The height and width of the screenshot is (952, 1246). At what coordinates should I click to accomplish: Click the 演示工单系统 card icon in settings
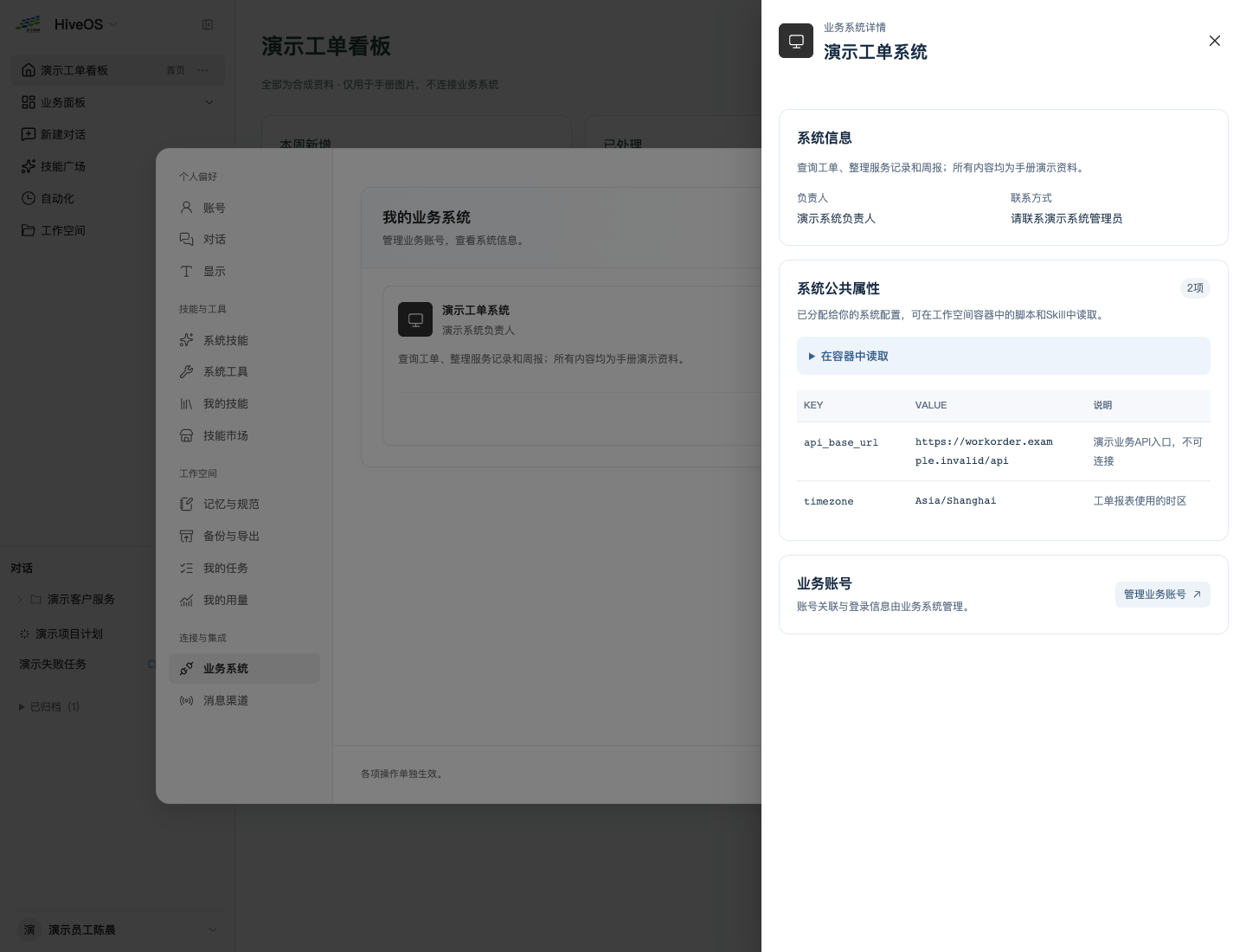415,319
